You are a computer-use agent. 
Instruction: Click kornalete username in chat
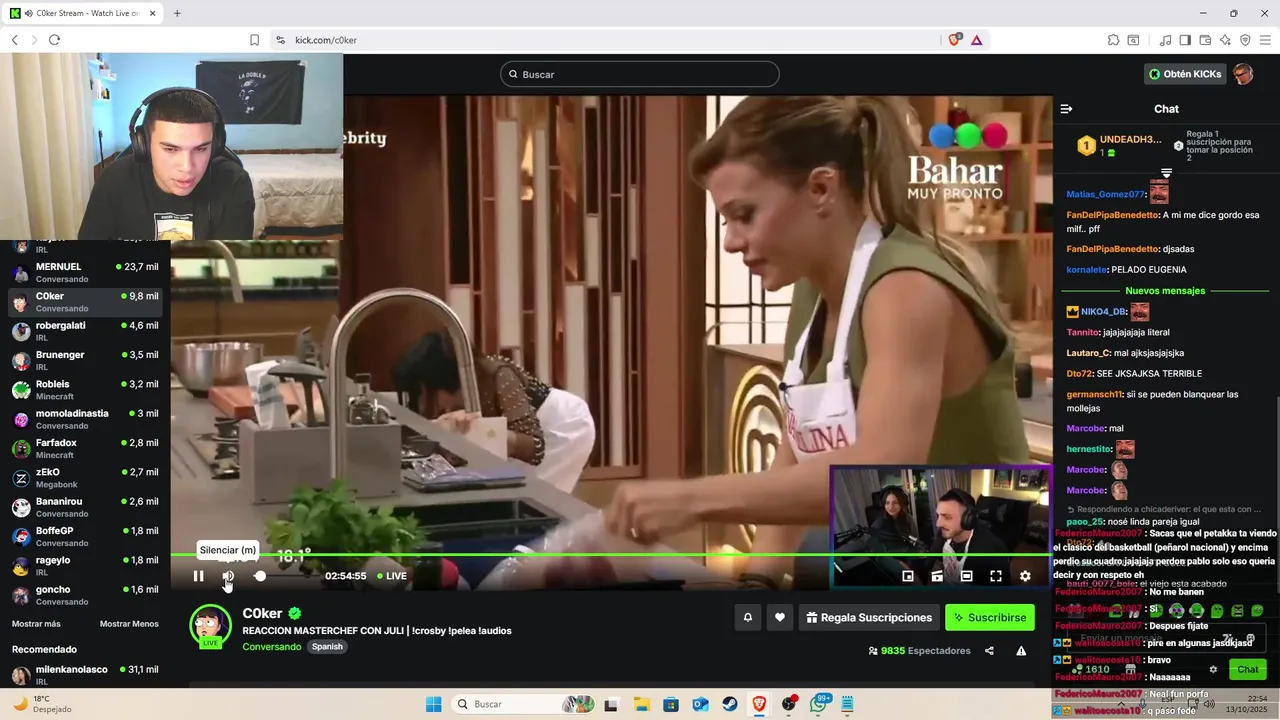1086,270
